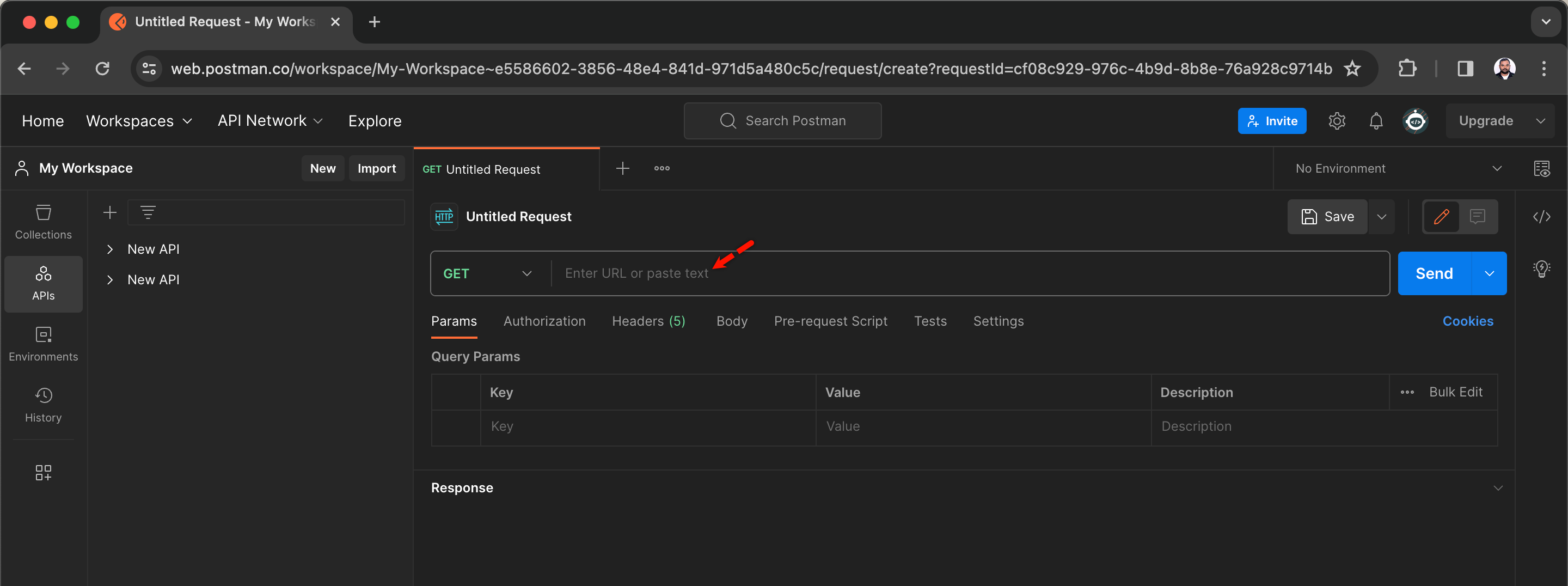Click the Save button
The width and height of the screenshot is (1568, 586).
(1327, 216)
